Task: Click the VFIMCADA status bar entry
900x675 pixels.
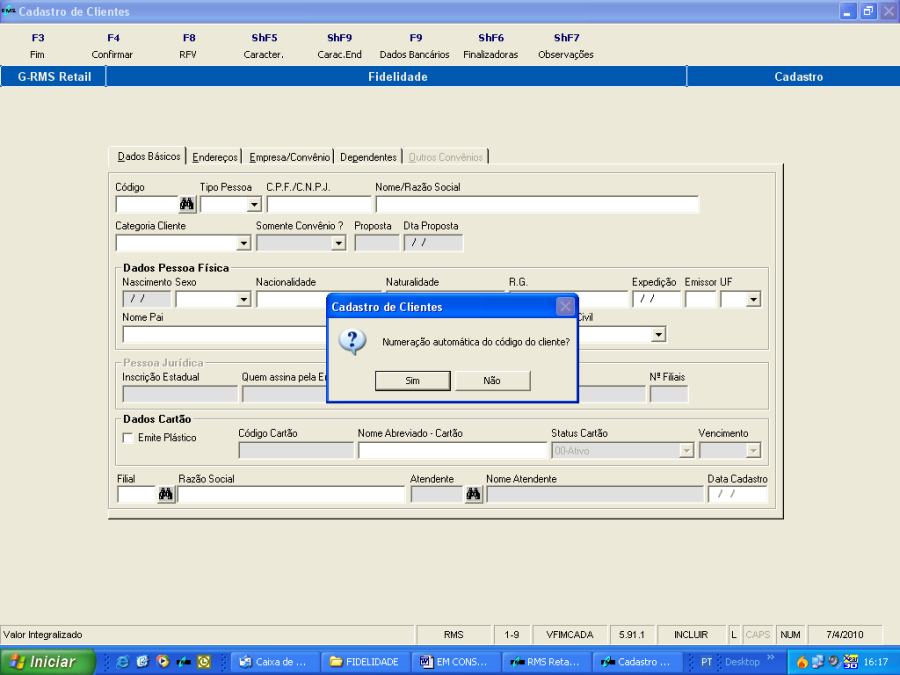Action: pos(569,635)
